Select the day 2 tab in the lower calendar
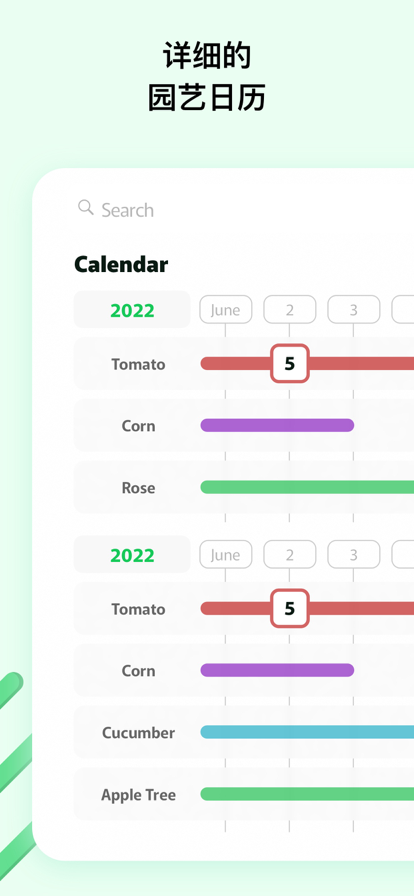Image resolution: width=414 pixels, height=896 pixels. (x=289, y=554)
